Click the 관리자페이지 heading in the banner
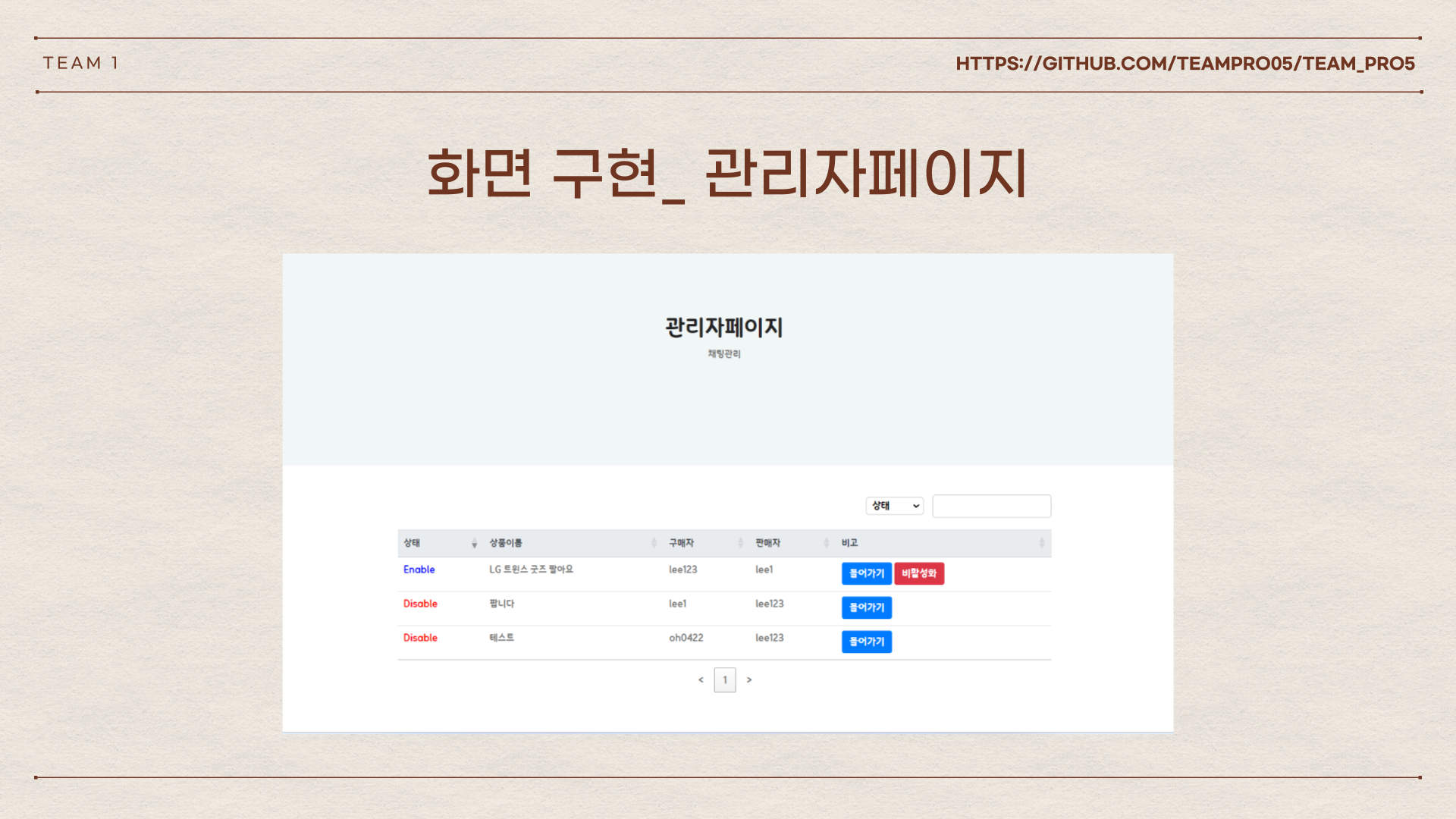This screenshot has width=1456, height=819. coord(723,328)
